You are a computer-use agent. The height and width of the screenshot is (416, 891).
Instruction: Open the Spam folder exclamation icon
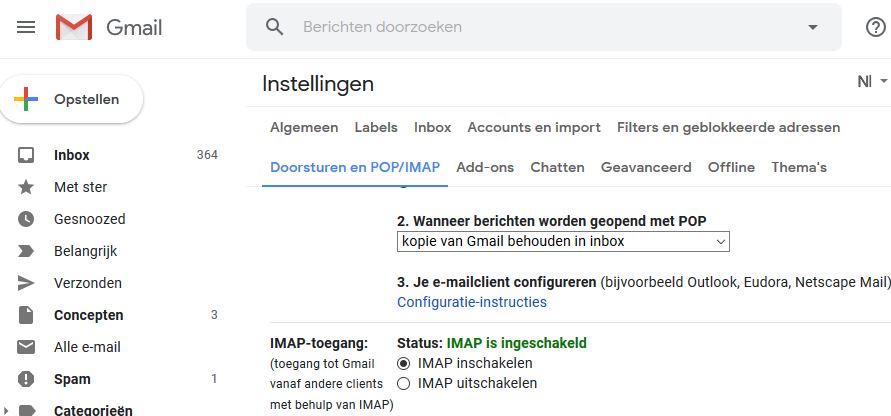26,379
